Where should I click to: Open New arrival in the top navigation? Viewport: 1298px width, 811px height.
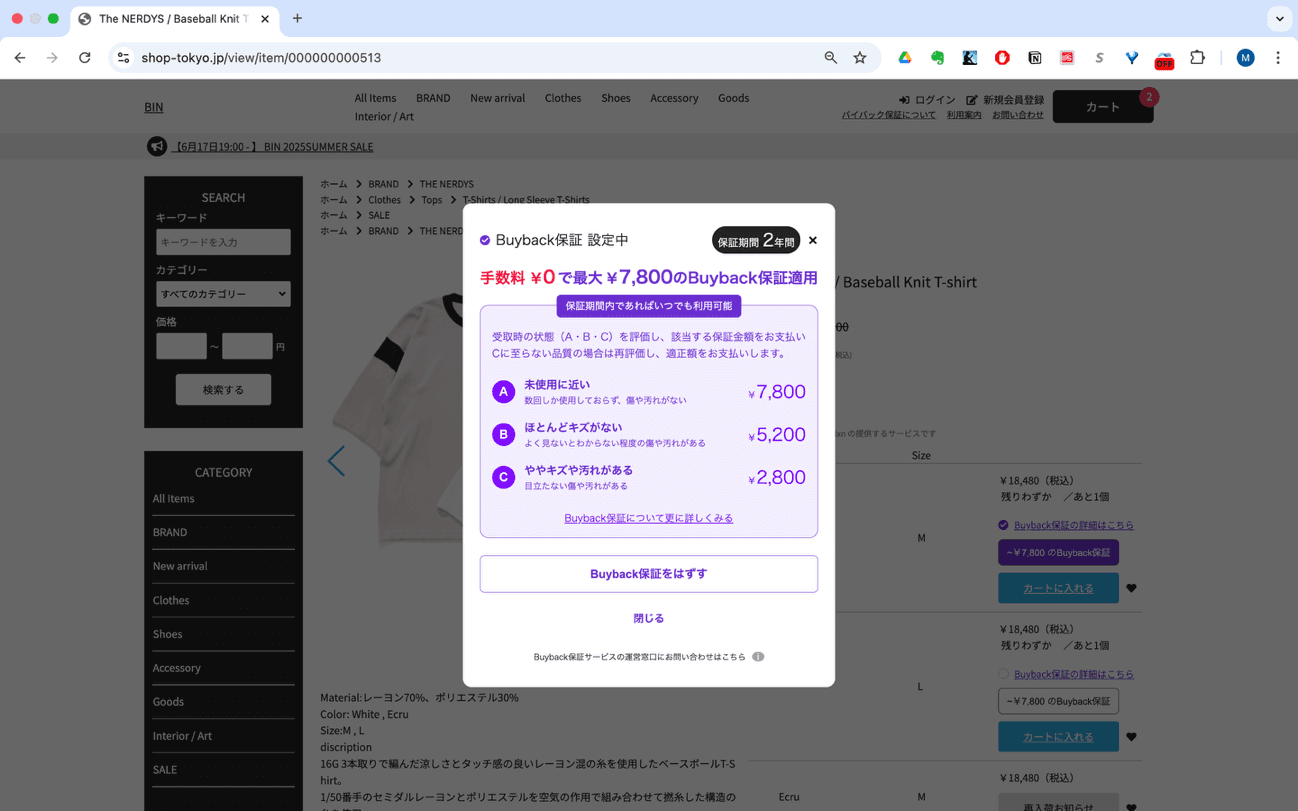click(x=497, y=98)
